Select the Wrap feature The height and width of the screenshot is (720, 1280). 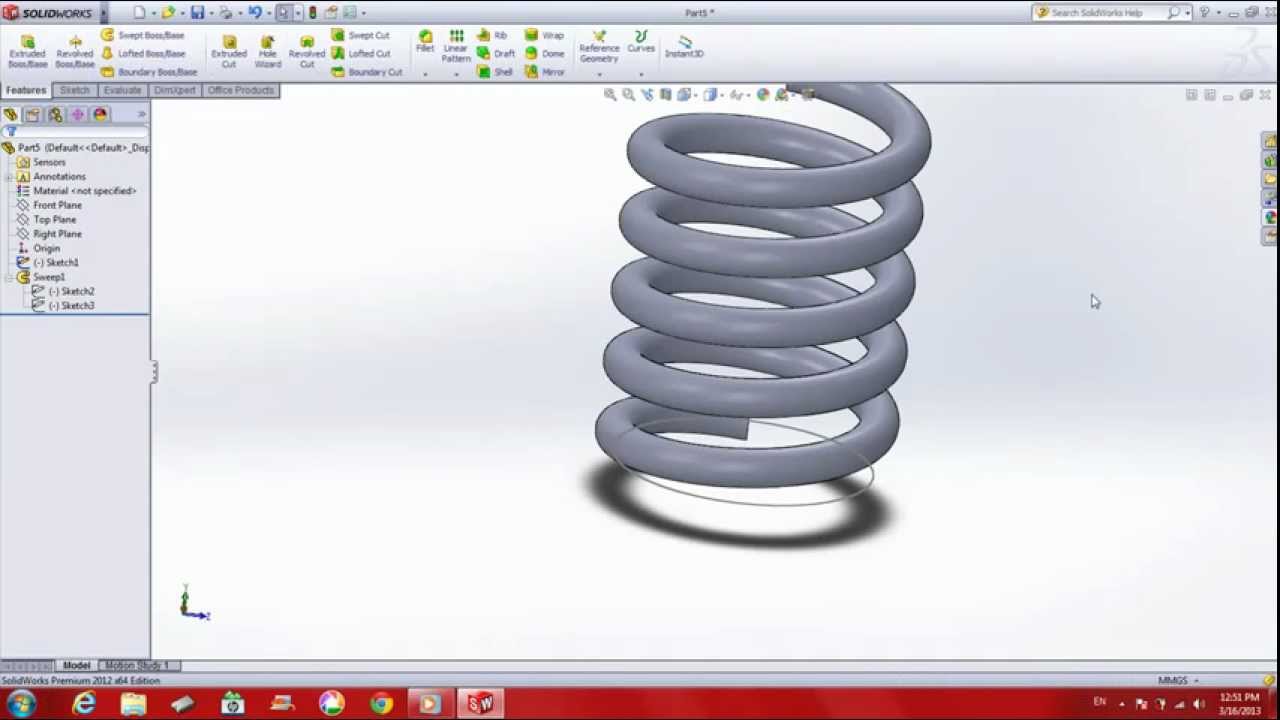point(545,35)
